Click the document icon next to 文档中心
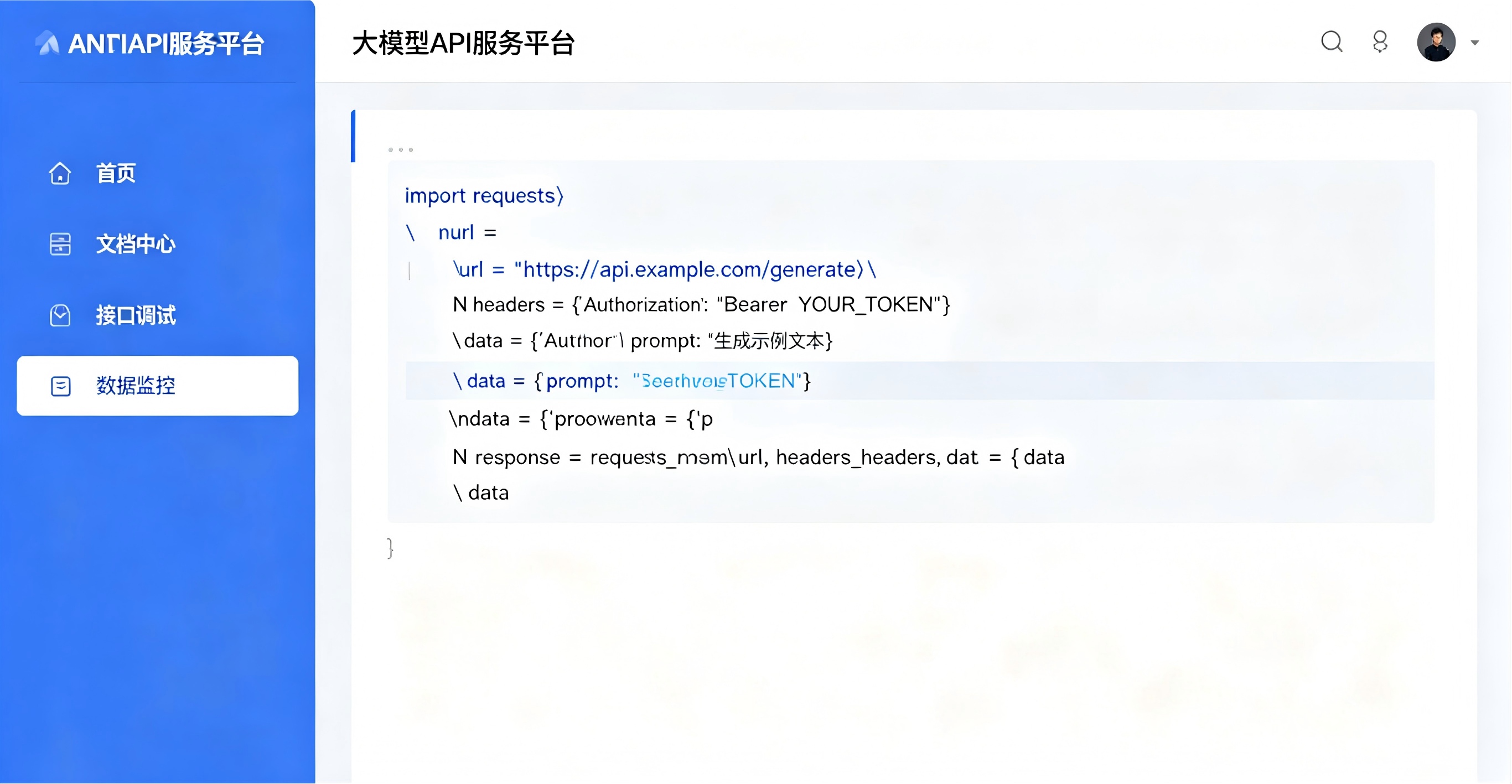This screenshot has width=1512, height=784. point(60,244)
